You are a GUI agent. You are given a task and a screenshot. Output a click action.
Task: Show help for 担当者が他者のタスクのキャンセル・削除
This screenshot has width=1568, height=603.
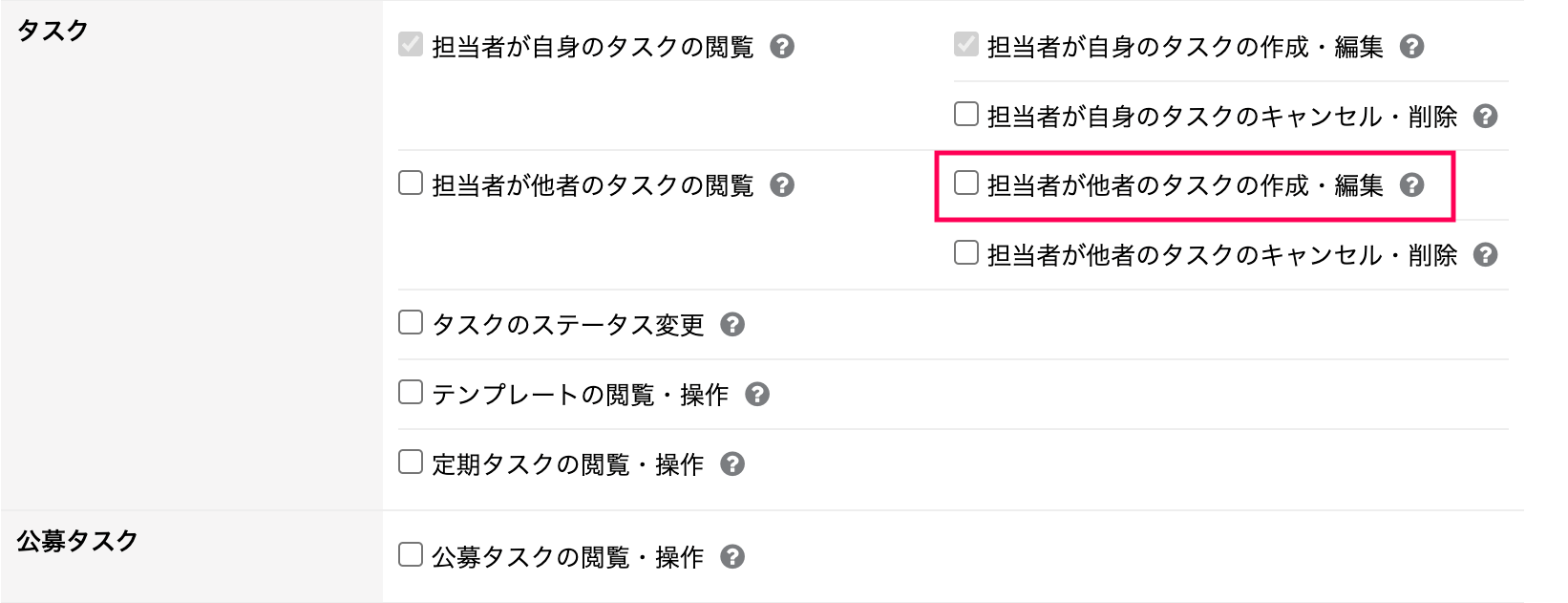(1485, 254)
